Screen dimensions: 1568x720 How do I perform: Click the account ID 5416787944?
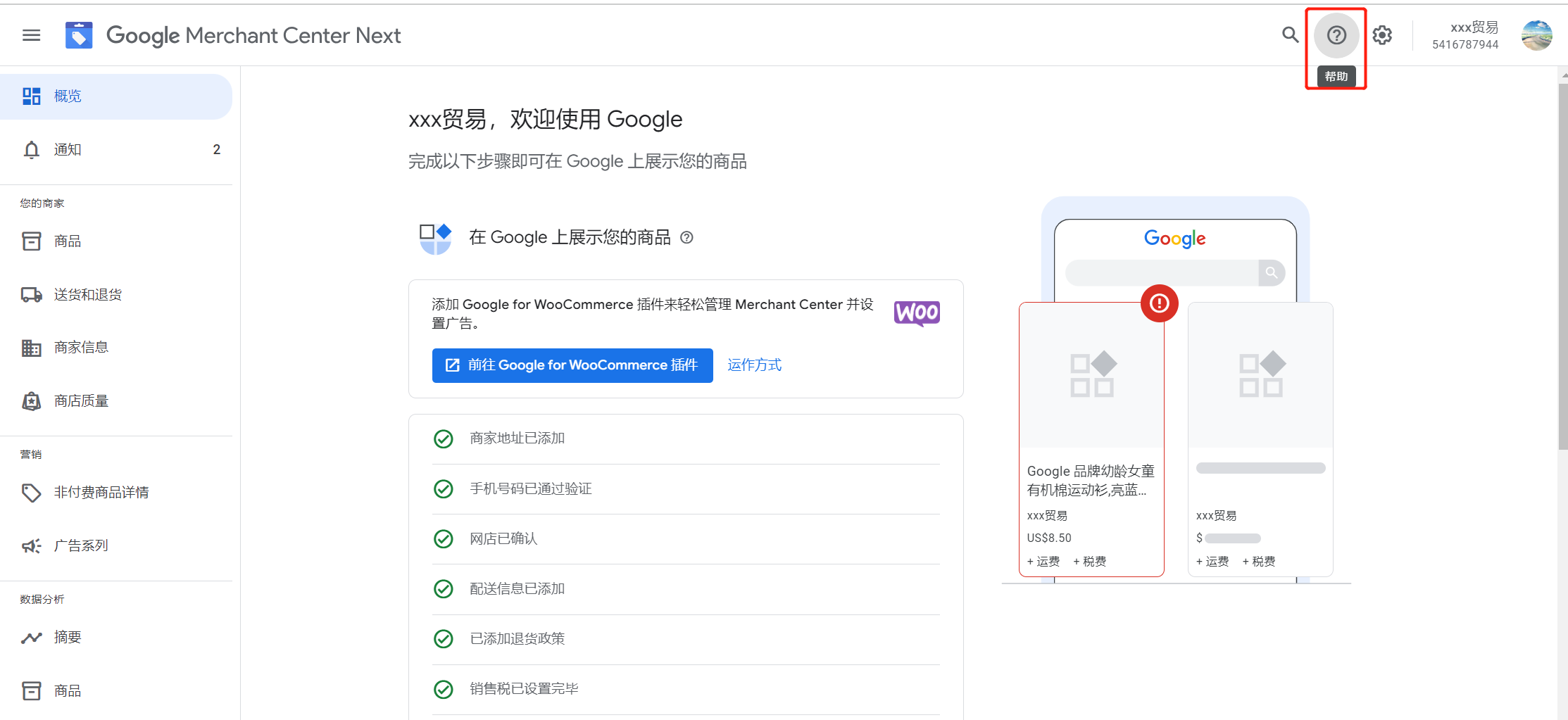click(x=1465, y=44)
